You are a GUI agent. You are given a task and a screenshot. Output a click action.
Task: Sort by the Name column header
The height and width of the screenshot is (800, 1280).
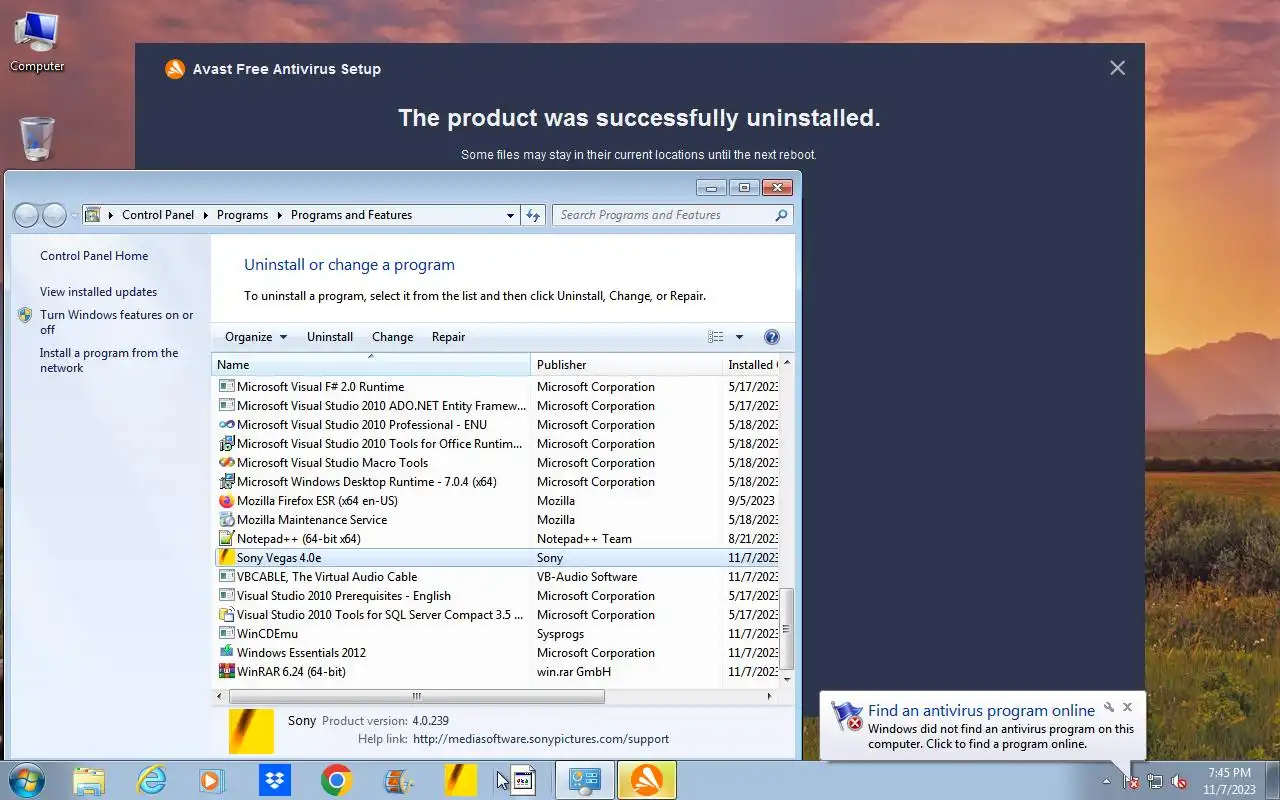371,365
